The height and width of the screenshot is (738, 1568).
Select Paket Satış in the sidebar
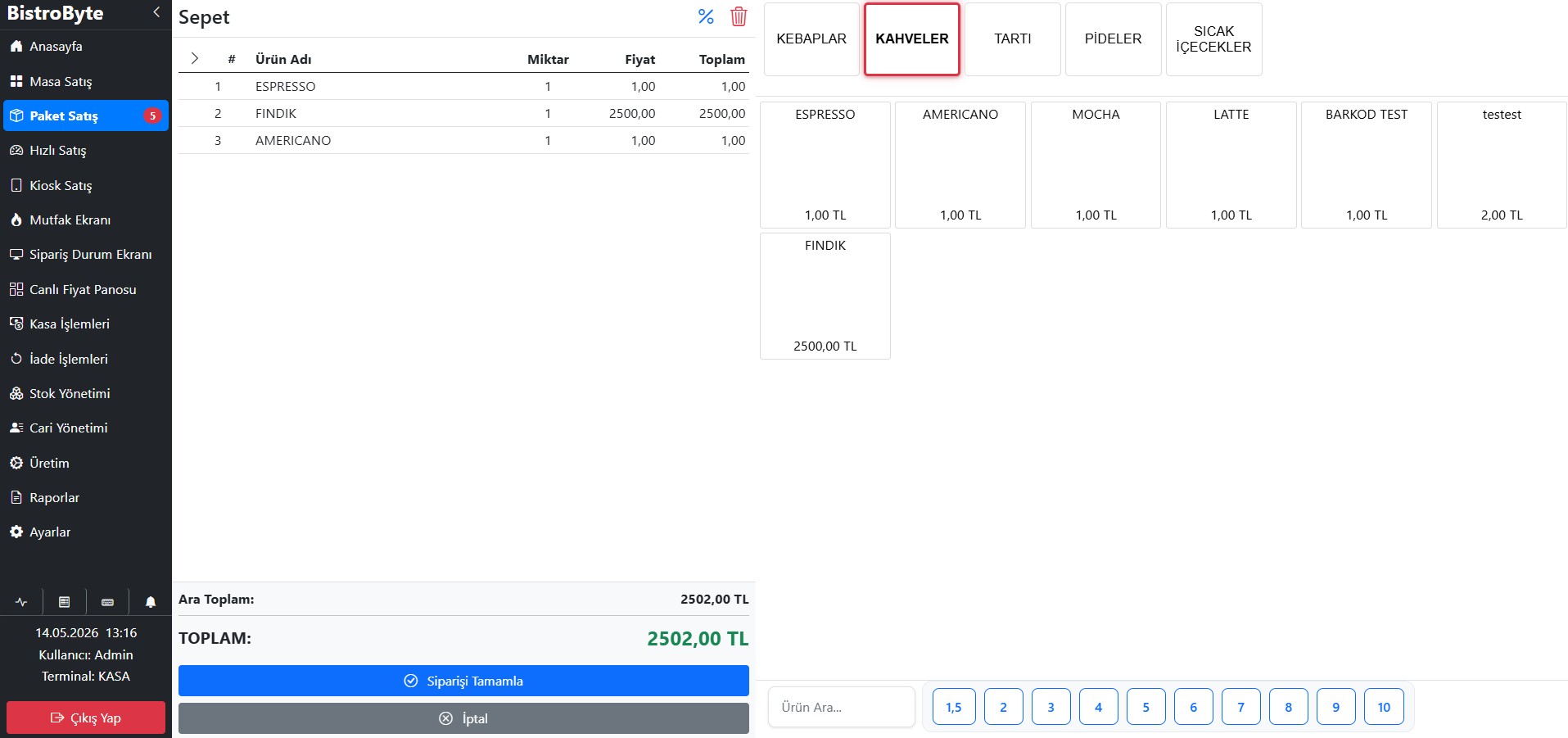[86, 115]
